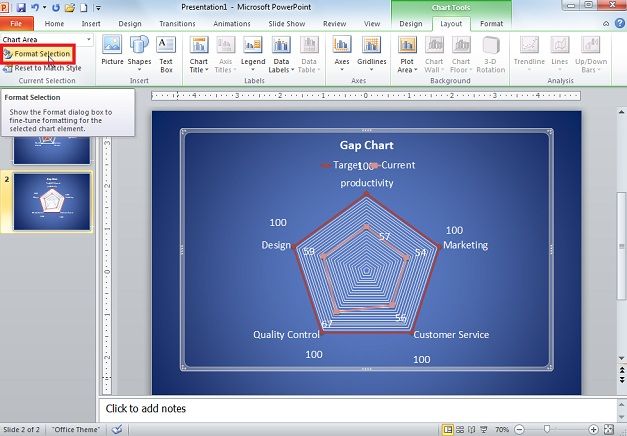Switch to the Insert tab
This screenshot has width=627, height=436.
pos(91,24)
